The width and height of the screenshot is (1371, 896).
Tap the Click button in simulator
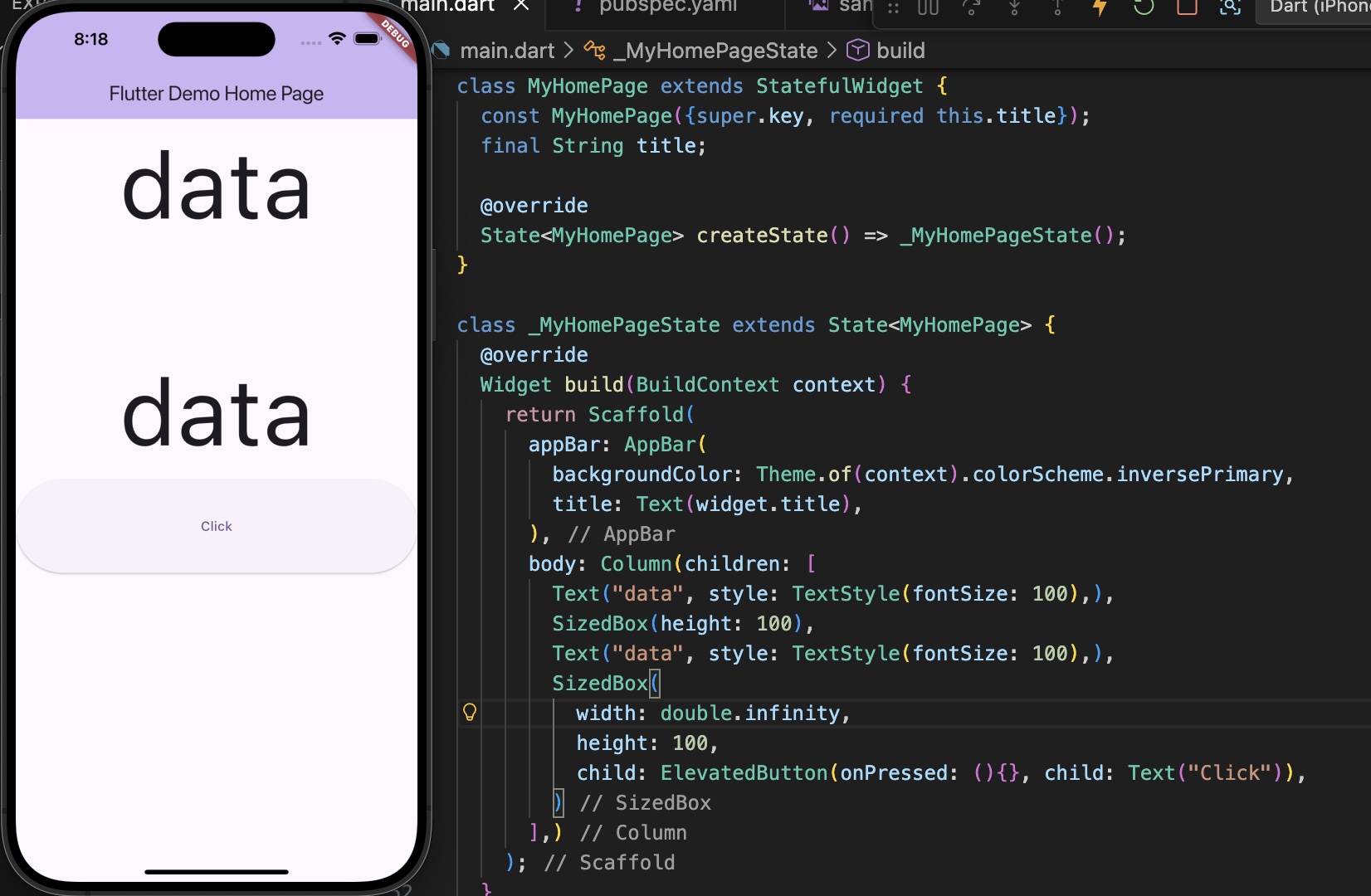coord(217,526)
